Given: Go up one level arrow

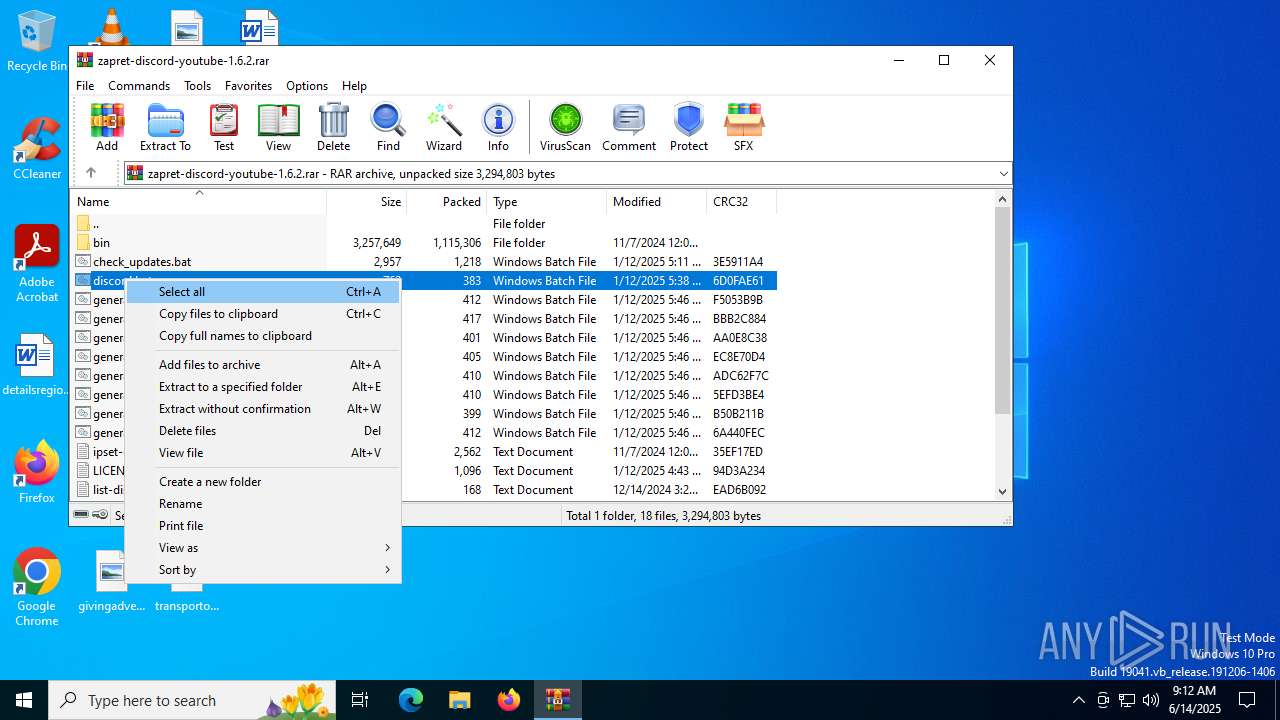Looking at the screenshot, I should click(90, 173).
